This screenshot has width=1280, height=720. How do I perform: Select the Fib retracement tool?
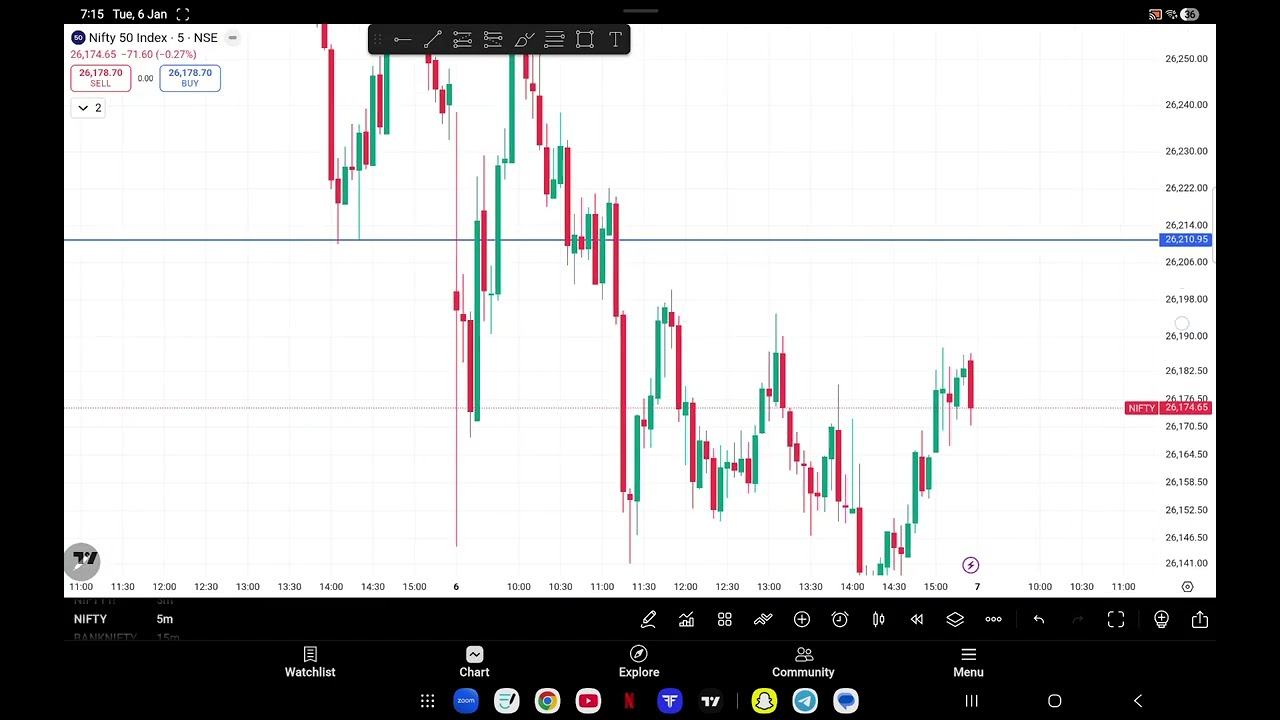(x=462, y=40)
